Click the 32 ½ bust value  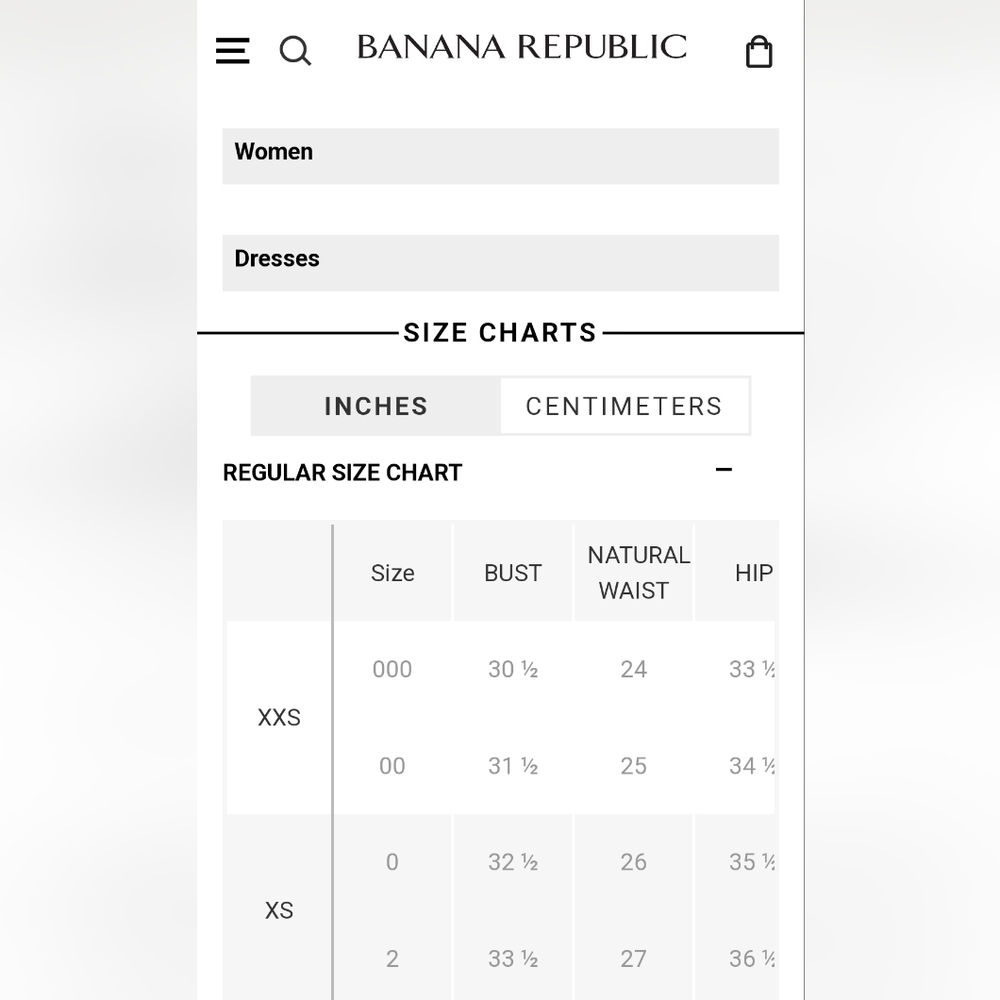513,862
